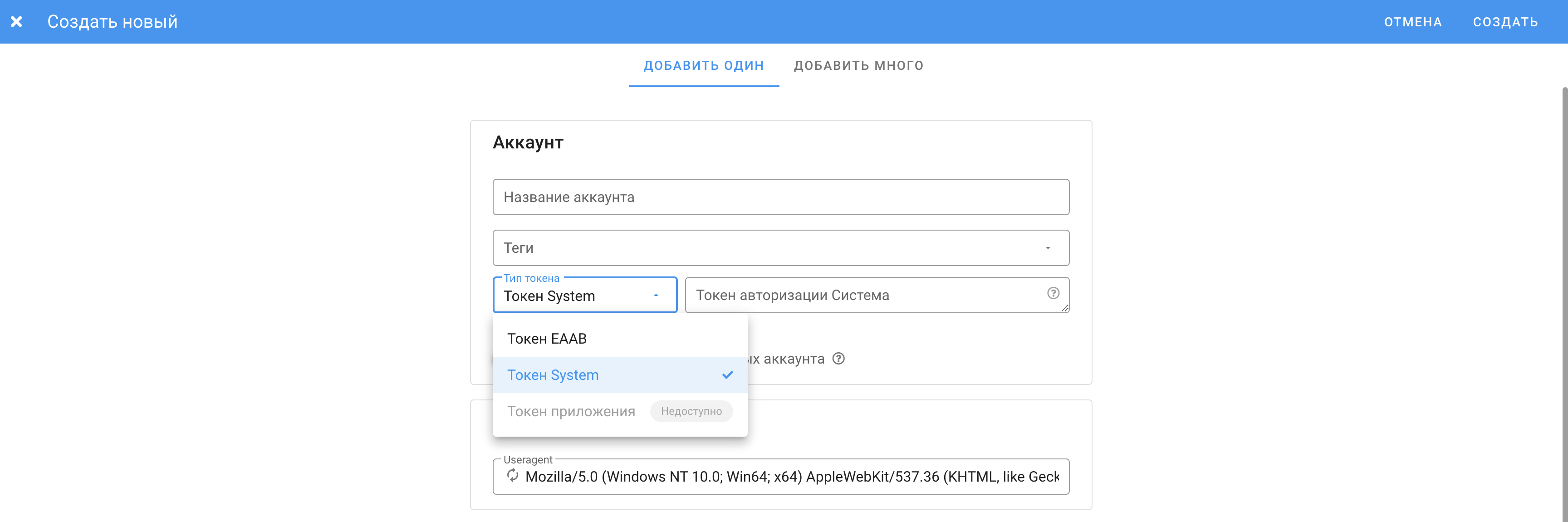Collapse the Тип токена dropdown

584,295
